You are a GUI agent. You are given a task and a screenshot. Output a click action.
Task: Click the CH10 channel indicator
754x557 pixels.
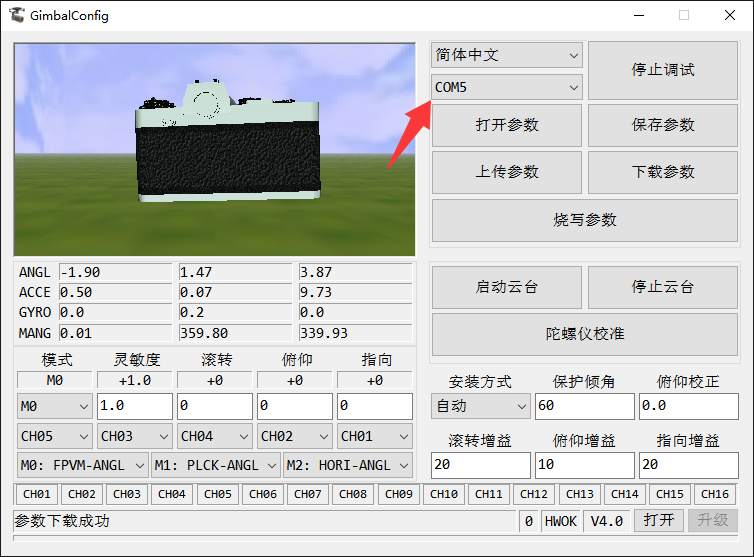[443, 494]
